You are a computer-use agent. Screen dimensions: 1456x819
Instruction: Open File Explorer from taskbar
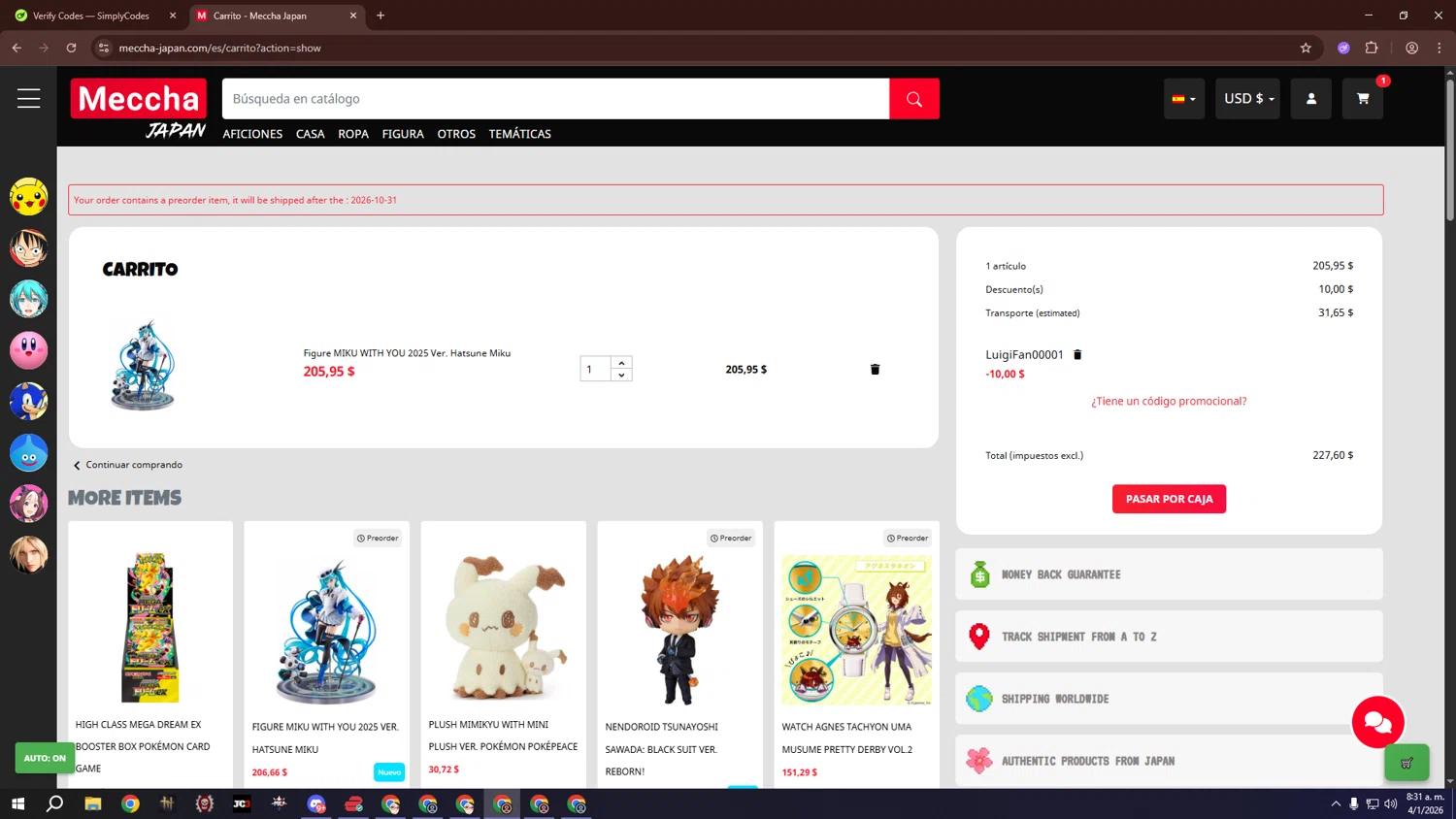point(93,803)
